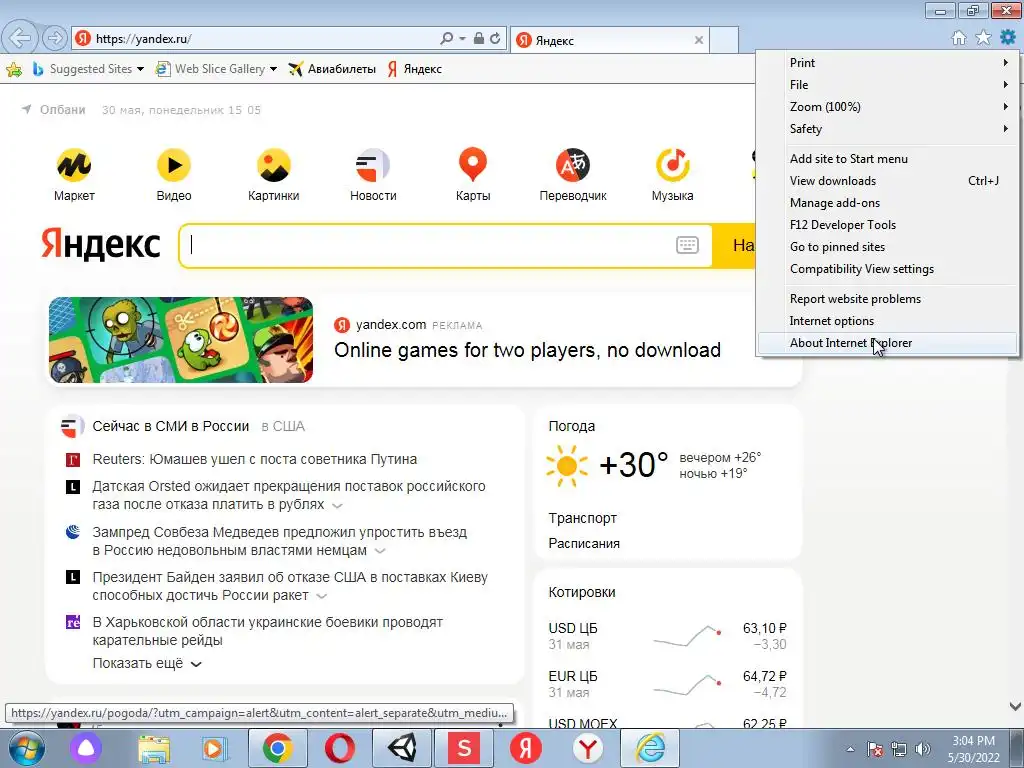Screen dimensions: 1024x768
Task: Open Yandex Video service icon
Action: point(174,165)
